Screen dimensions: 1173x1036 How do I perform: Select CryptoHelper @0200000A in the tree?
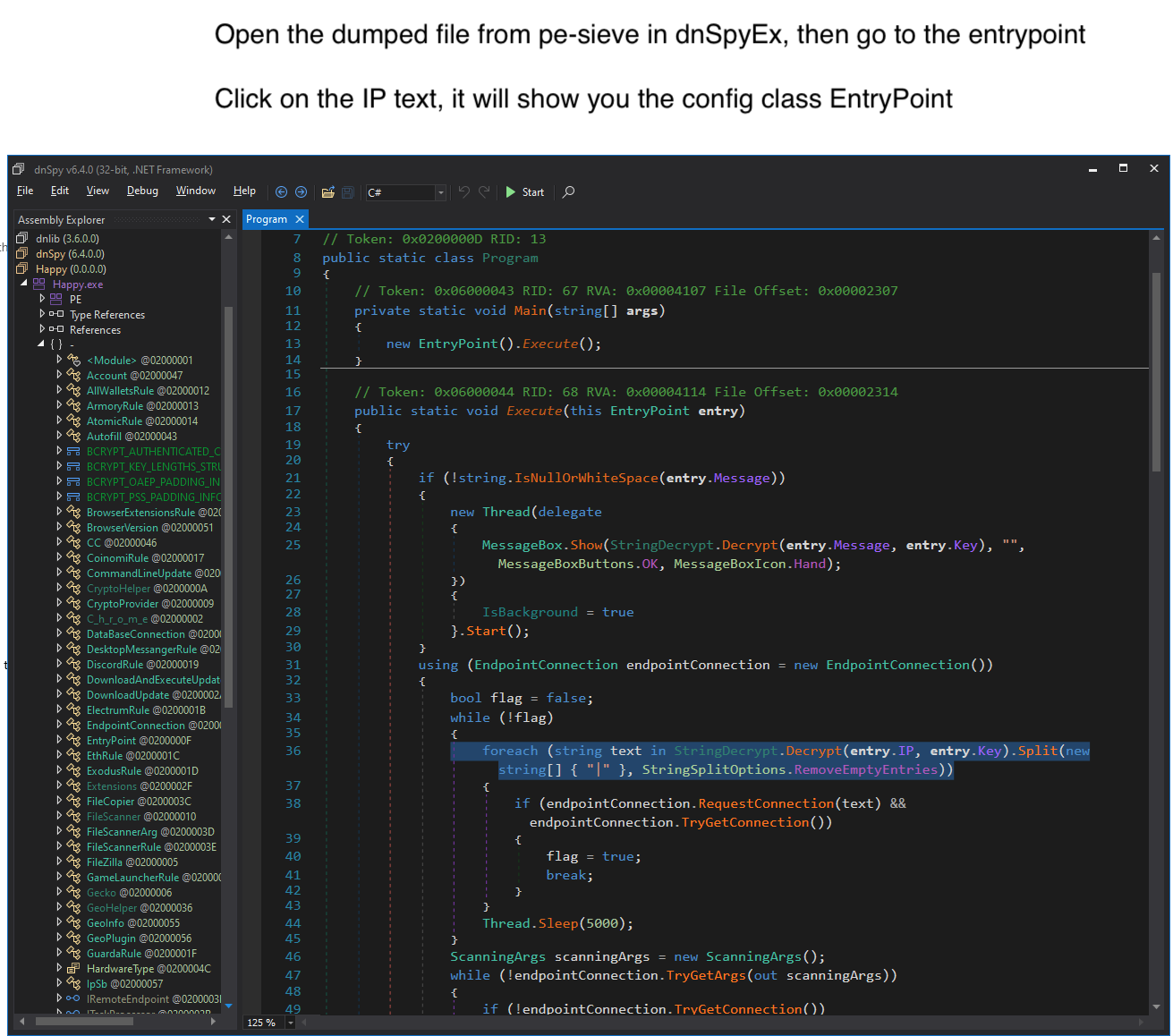147,589
